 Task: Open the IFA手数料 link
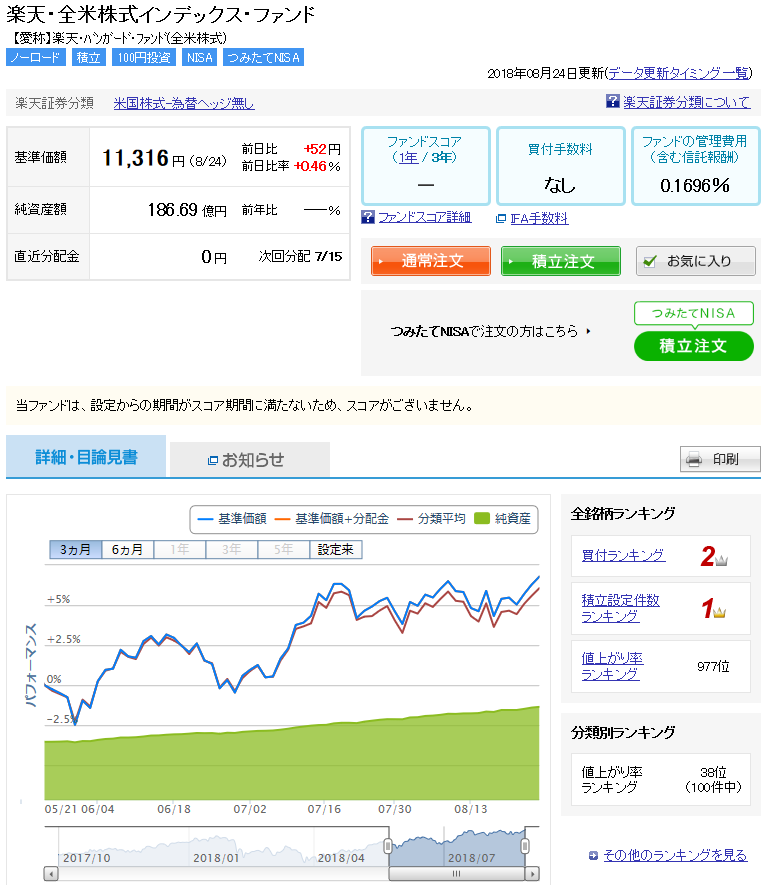click(x=539, y=218)
